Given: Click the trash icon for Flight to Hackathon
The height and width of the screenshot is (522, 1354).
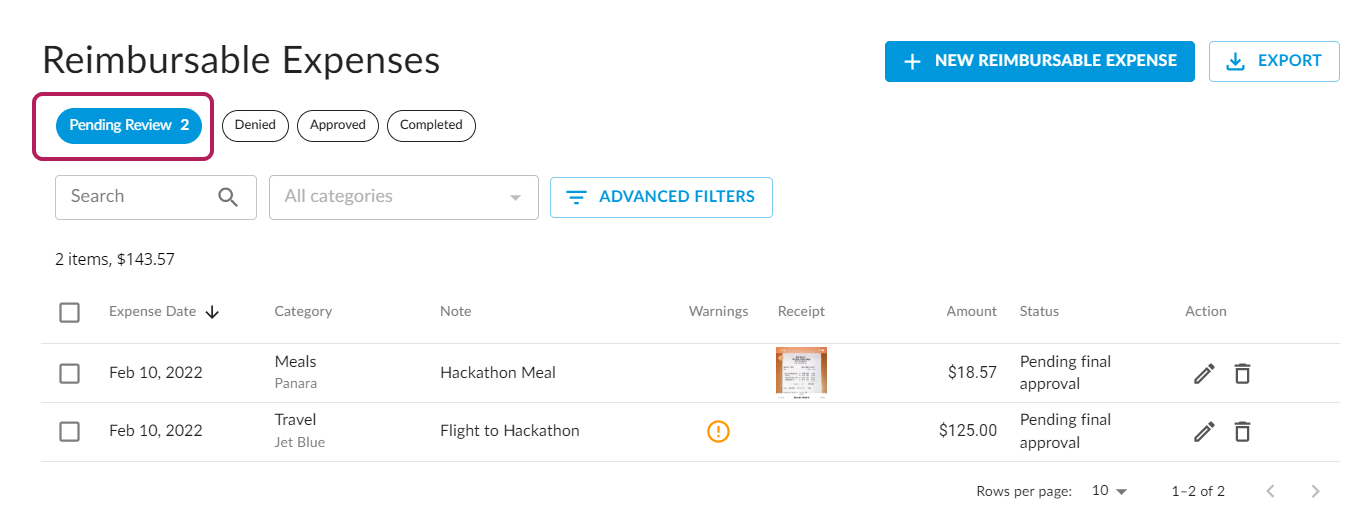Looking at the screenshot, I should 1242,432.
